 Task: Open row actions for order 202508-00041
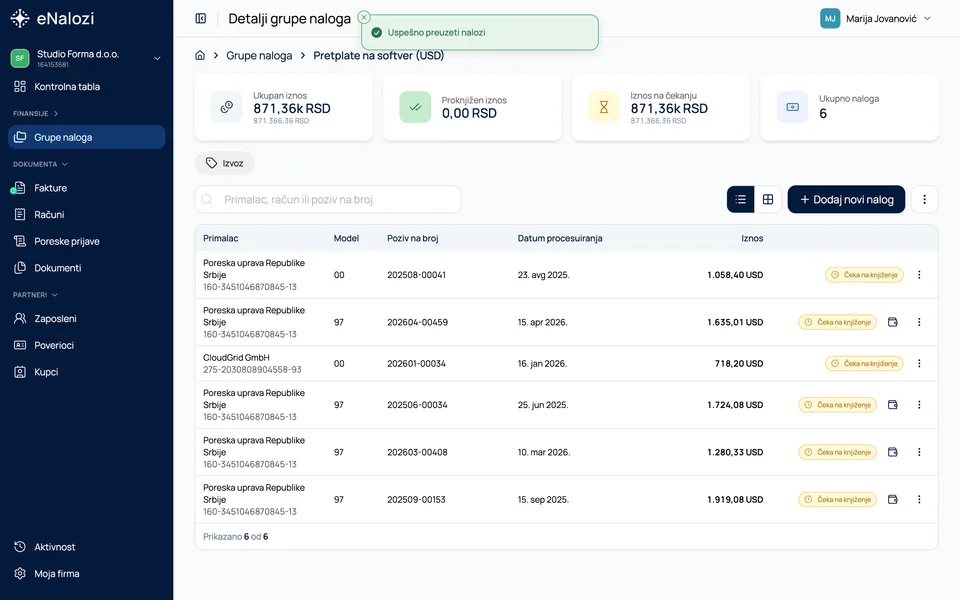point(919,275)
